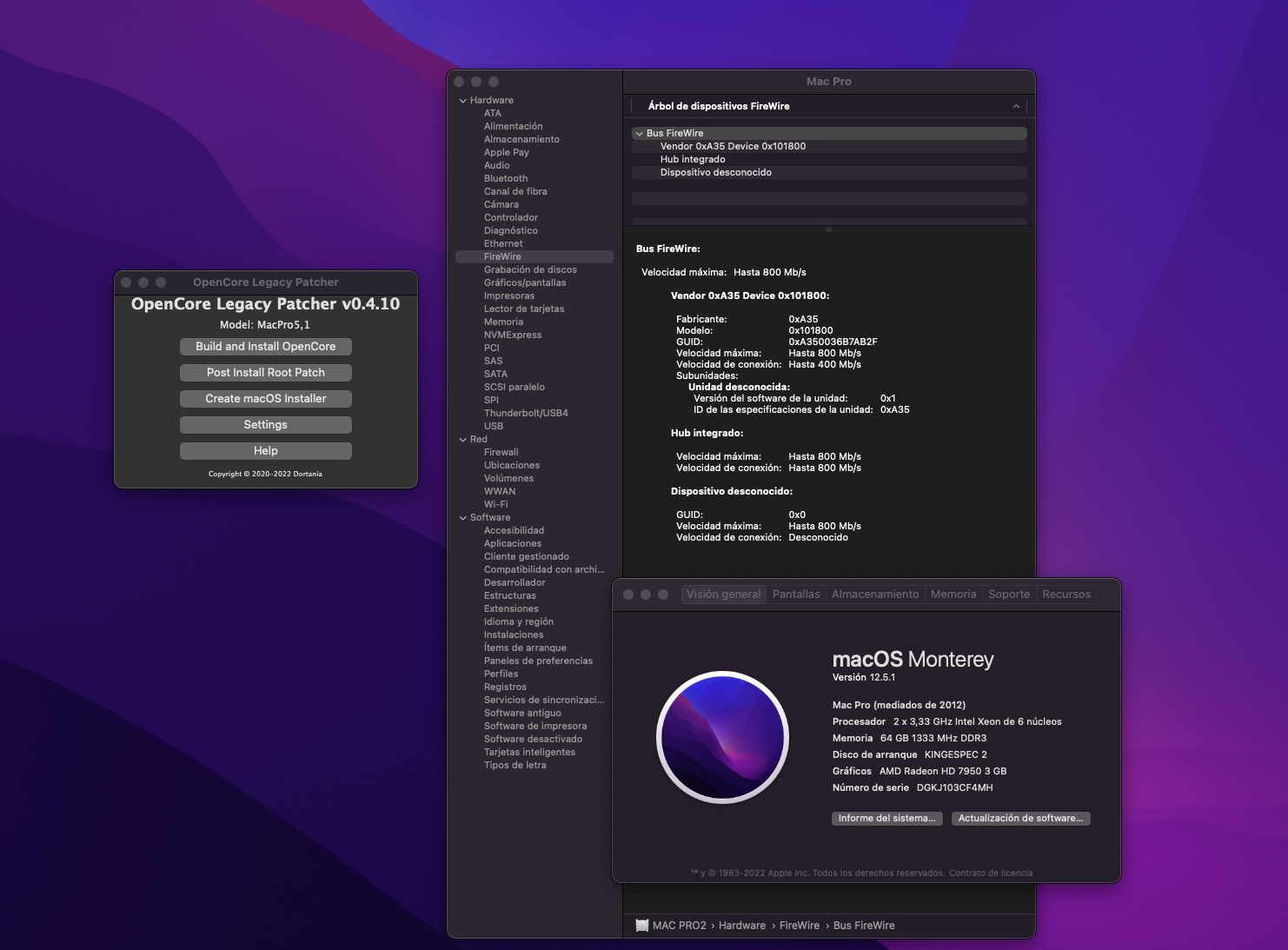Click Post Install Root Patch button
Screen dimensions: 1288x950
tap(266, 373)
